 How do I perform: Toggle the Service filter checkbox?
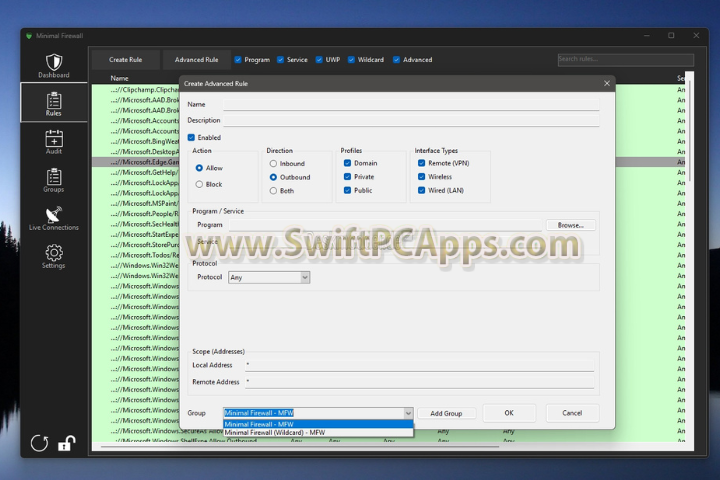click(281, 60)
